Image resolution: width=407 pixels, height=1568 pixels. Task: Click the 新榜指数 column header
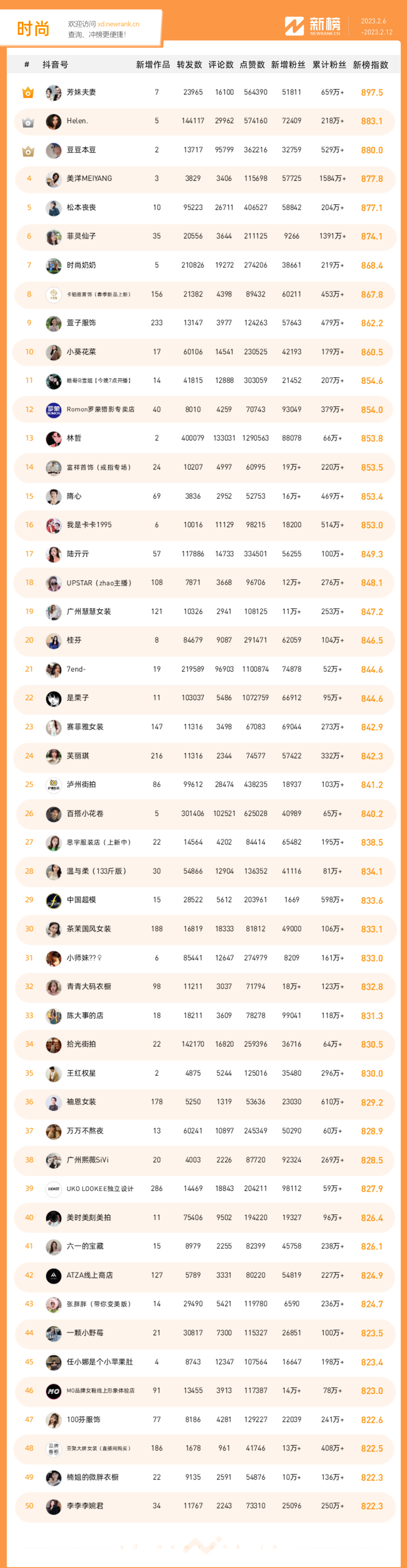coord(370,65)
